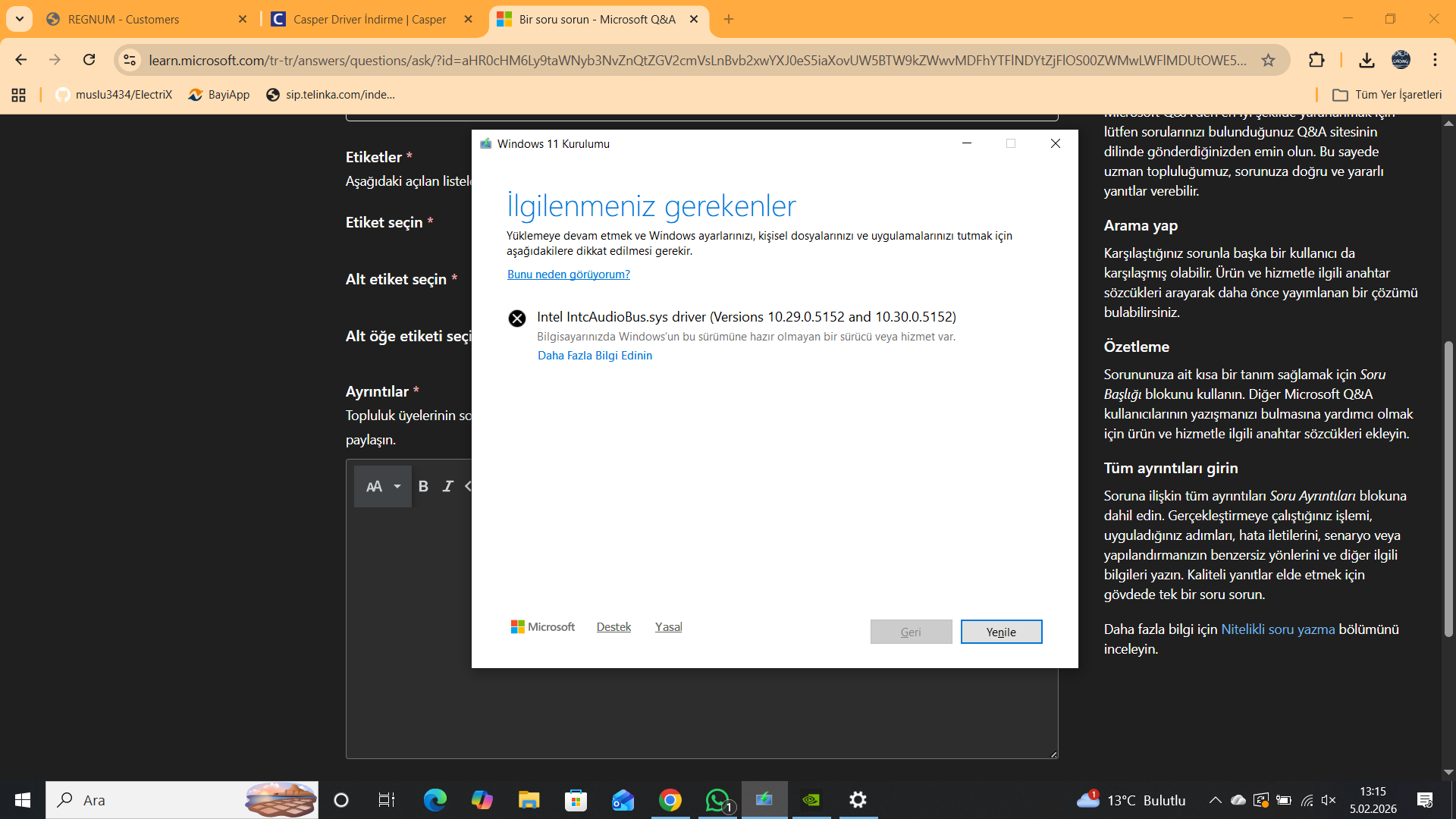Click the Yenile button in setup dialog
This screenshot has height=819, width=1456.
click(x=1001, y=632)
